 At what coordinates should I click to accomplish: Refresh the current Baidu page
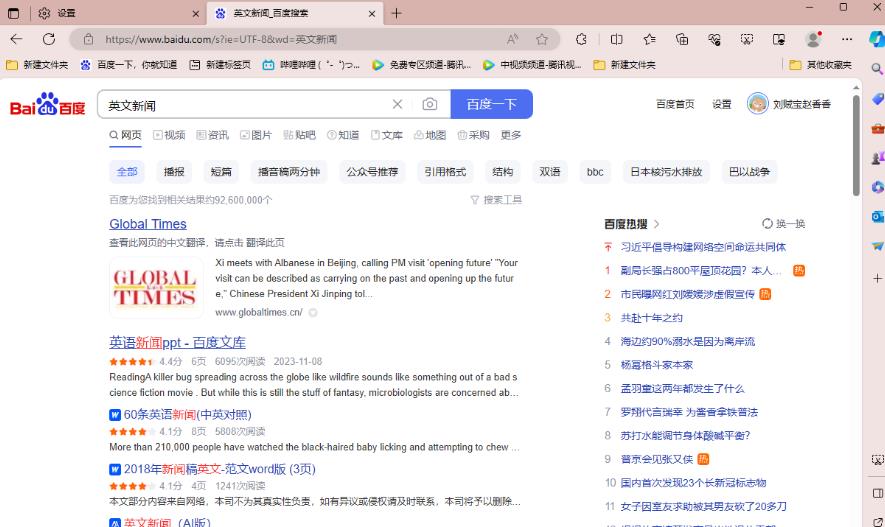pyautogui.click(x=49, y=39)
